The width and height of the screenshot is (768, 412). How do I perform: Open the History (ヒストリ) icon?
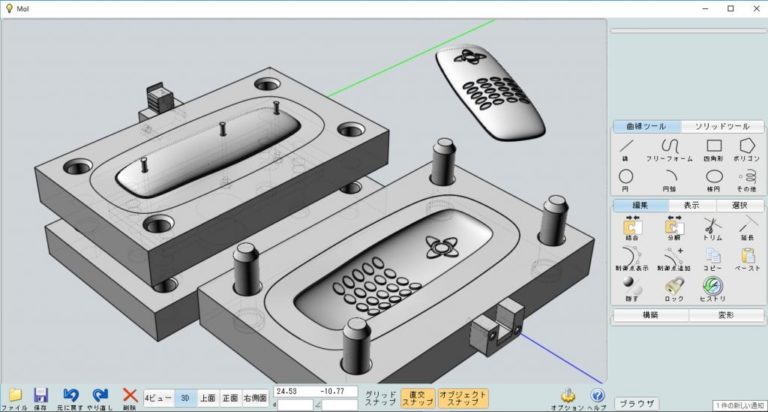click(x=712, y=289)
